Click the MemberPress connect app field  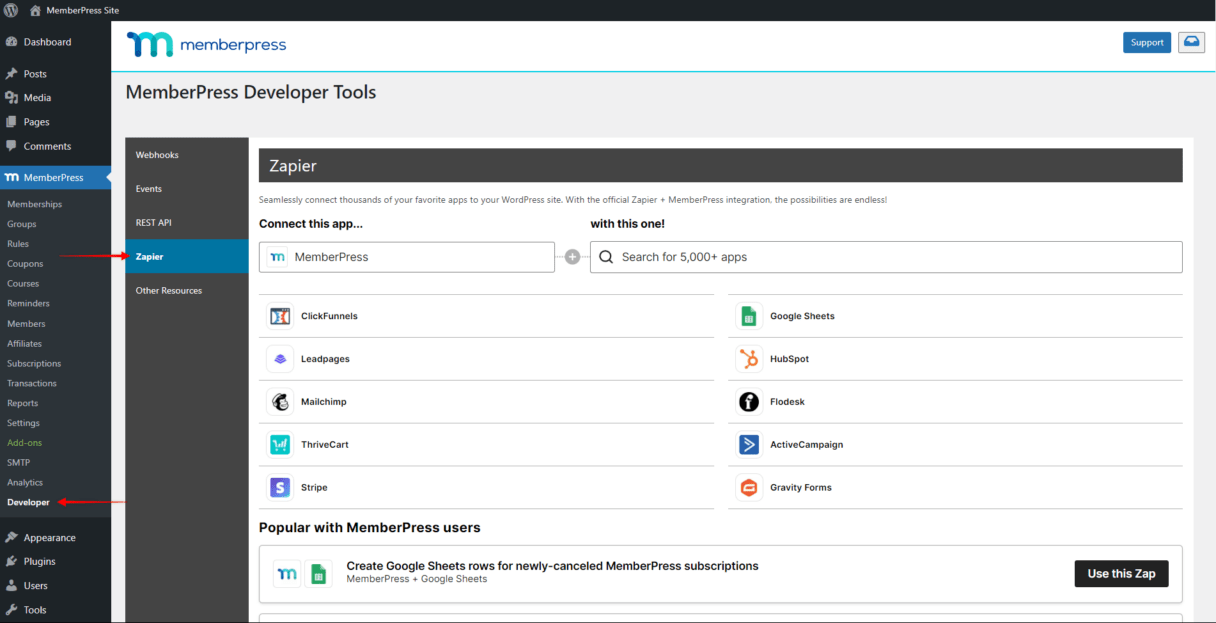pos(407,257)
